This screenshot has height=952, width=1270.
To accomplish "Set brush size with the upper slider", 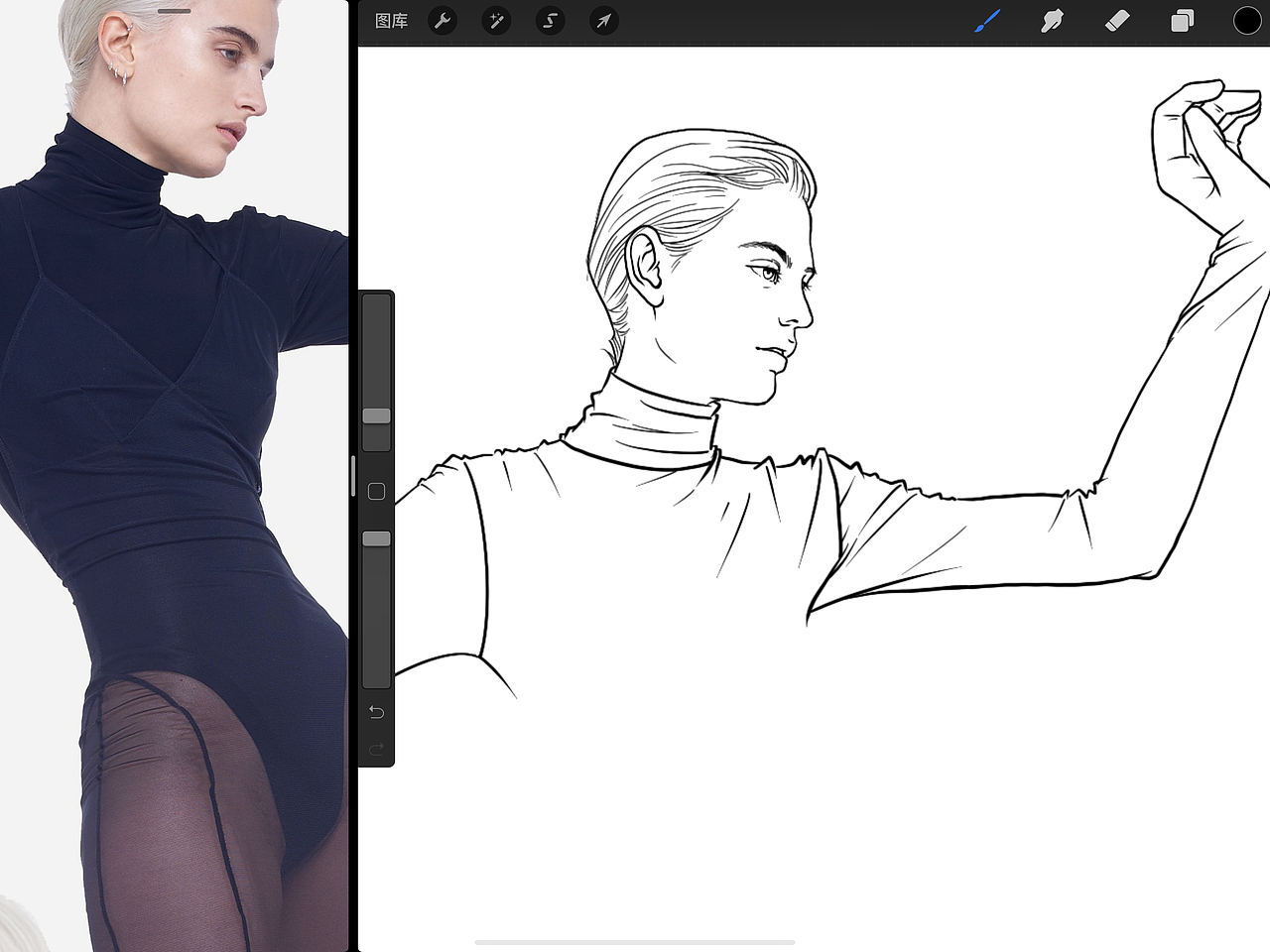I will (376, 416).
